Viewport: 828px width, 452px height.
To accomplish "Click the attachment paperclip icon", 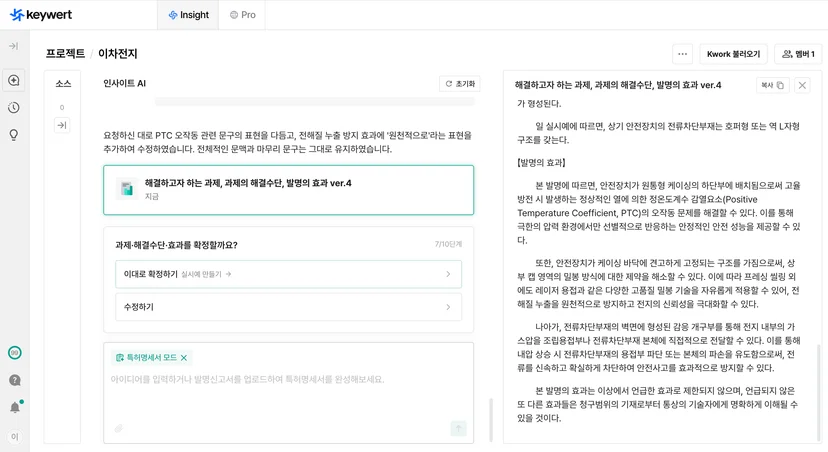I will 119,428.
